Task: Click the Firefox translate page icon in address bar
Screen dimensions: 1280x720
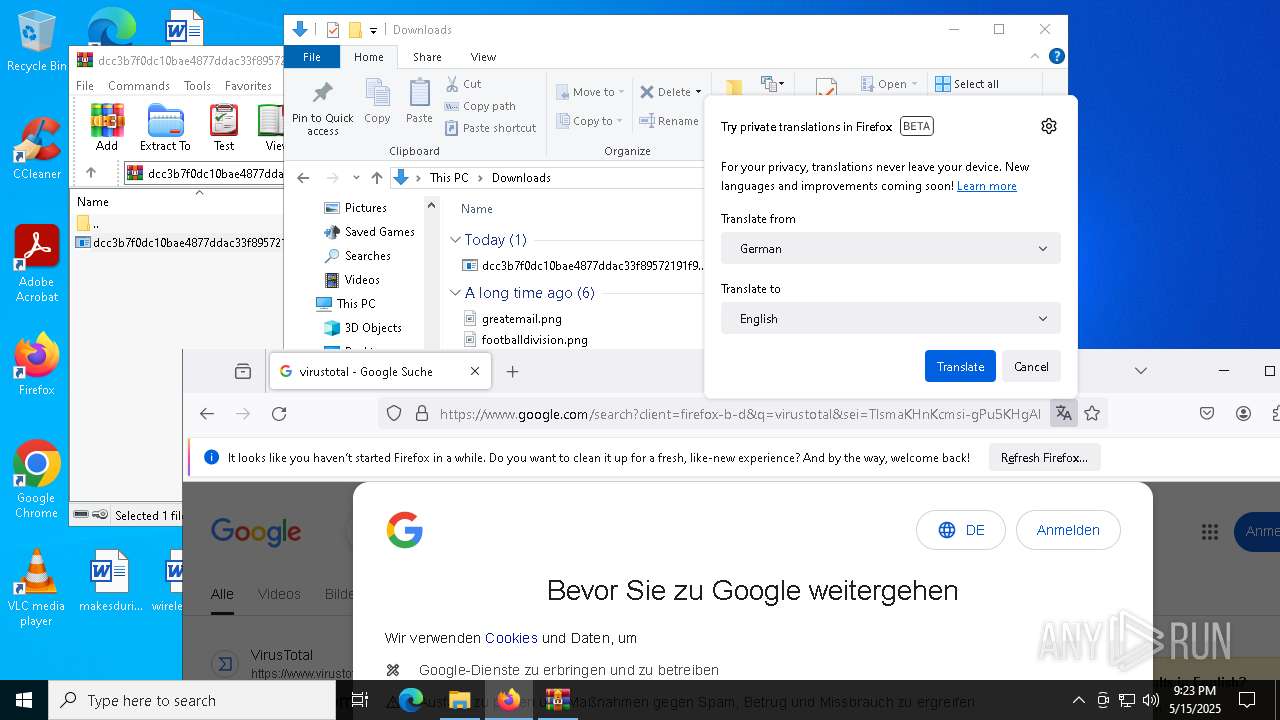Action: click(1063, 413)
